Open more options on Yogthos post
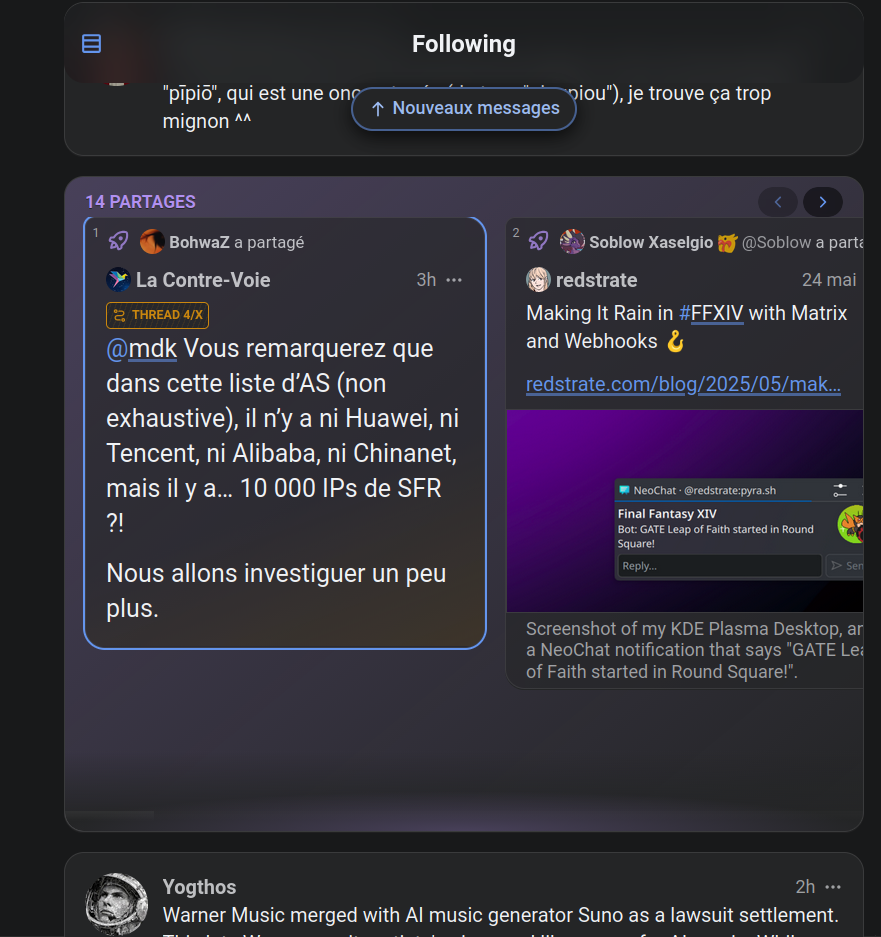881x937 pixels. pyautogui.click(x=833, y=887)
